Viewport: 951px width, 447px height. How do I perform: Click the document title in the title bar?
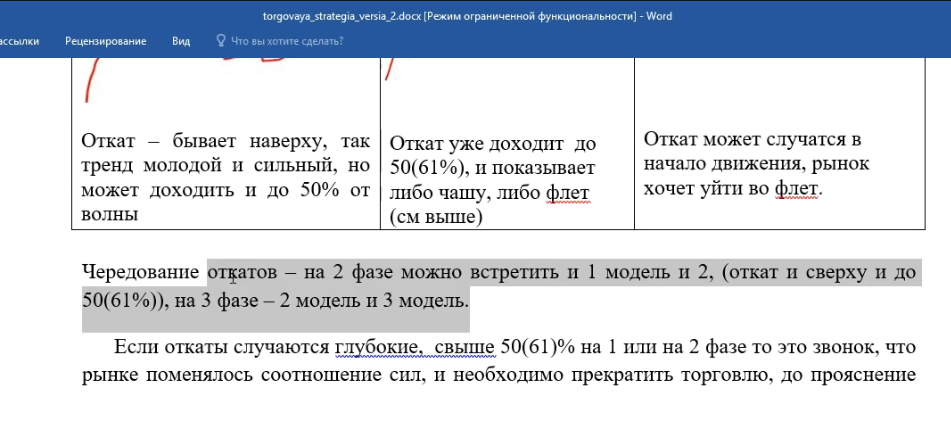click(467, 16)
